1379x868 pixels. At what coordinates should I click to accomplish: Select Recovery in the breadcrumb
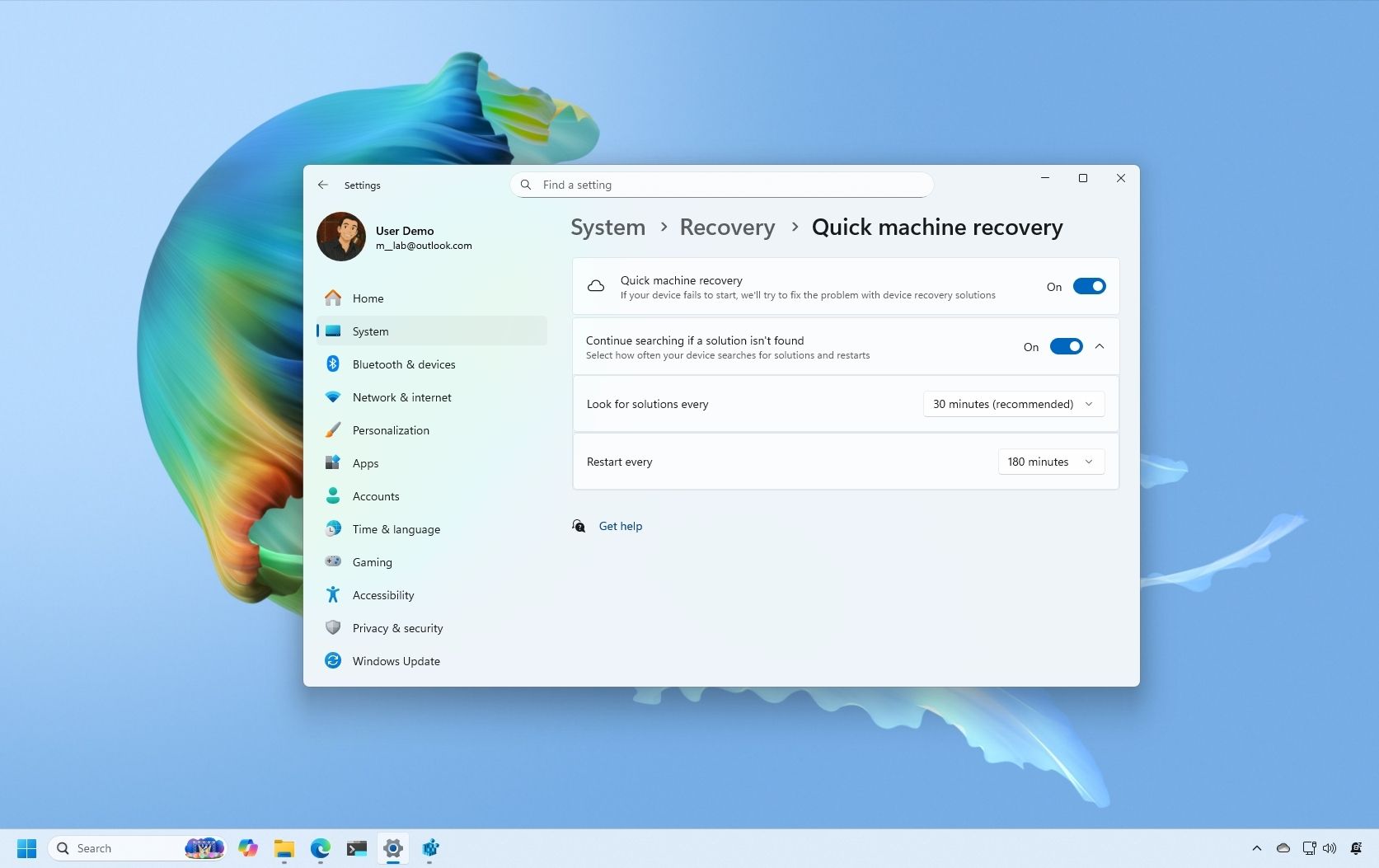[x=727, y=227]
